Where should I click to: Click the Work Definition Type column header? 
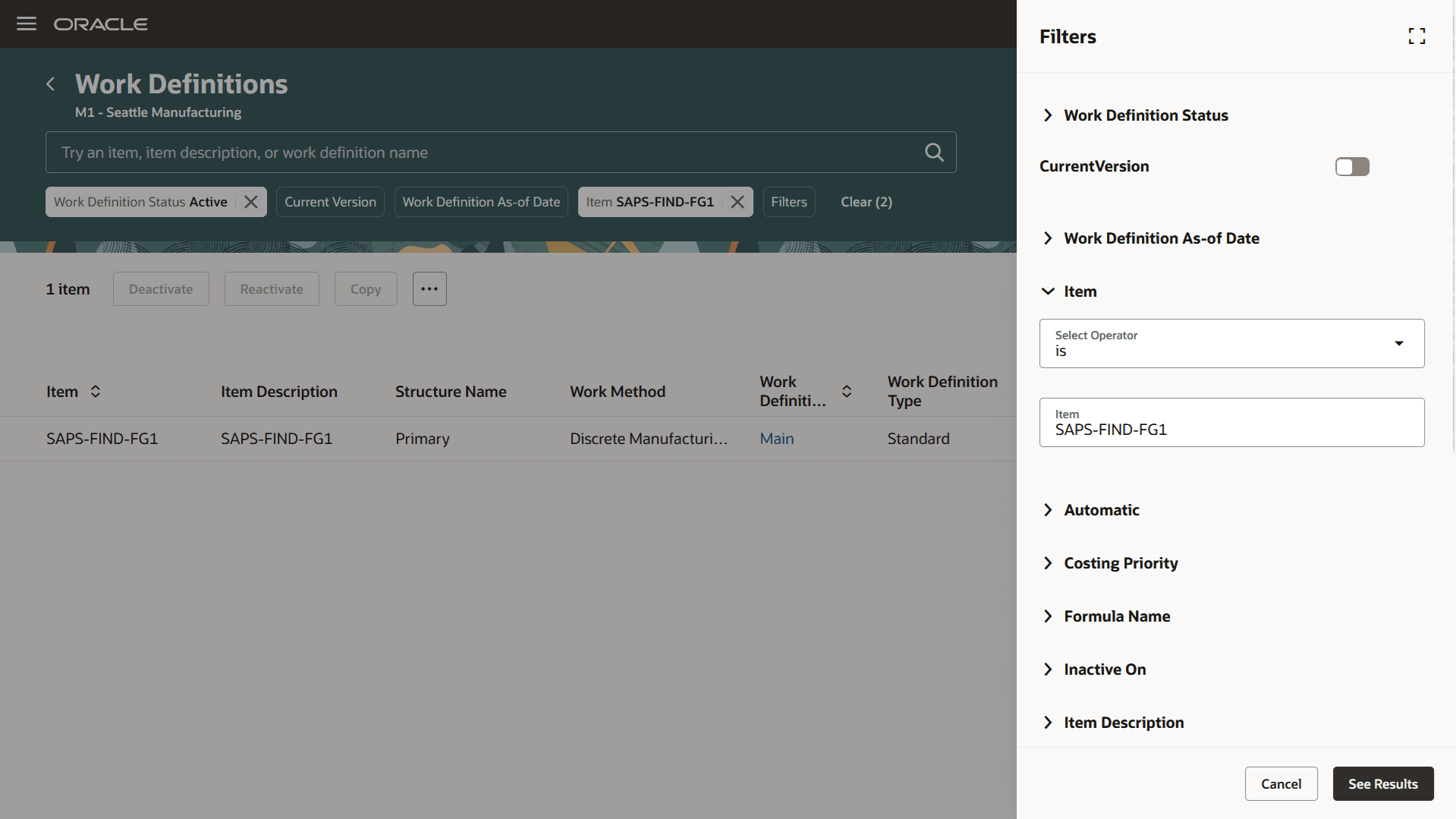pos(942,392)
